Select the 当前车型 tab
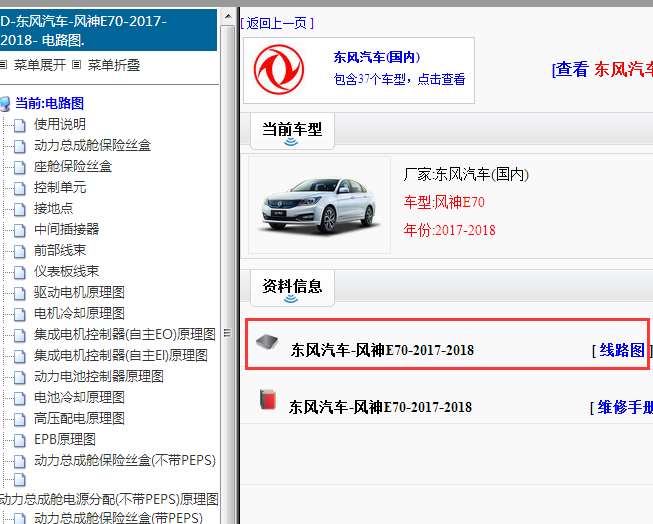This screenshot has width=653, height=524. point(292,131)
